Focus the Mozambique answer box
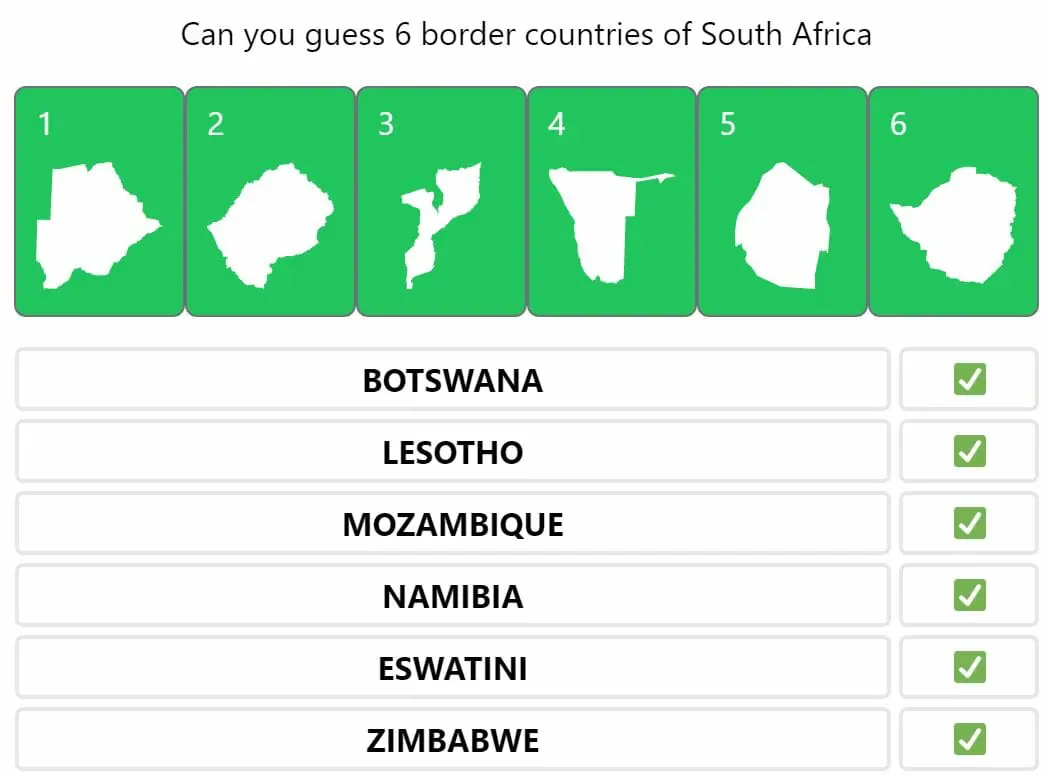The image size is (1048, 776). tap(452, 524)
